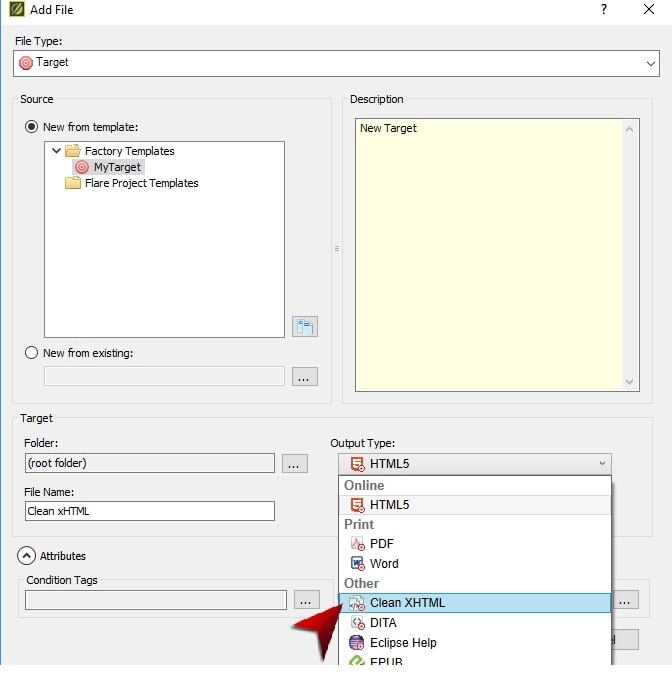This screenshot has height=681, width=672.
Task: Choose DITA output type
Action: pyautogui.click(x=475, y=622)
